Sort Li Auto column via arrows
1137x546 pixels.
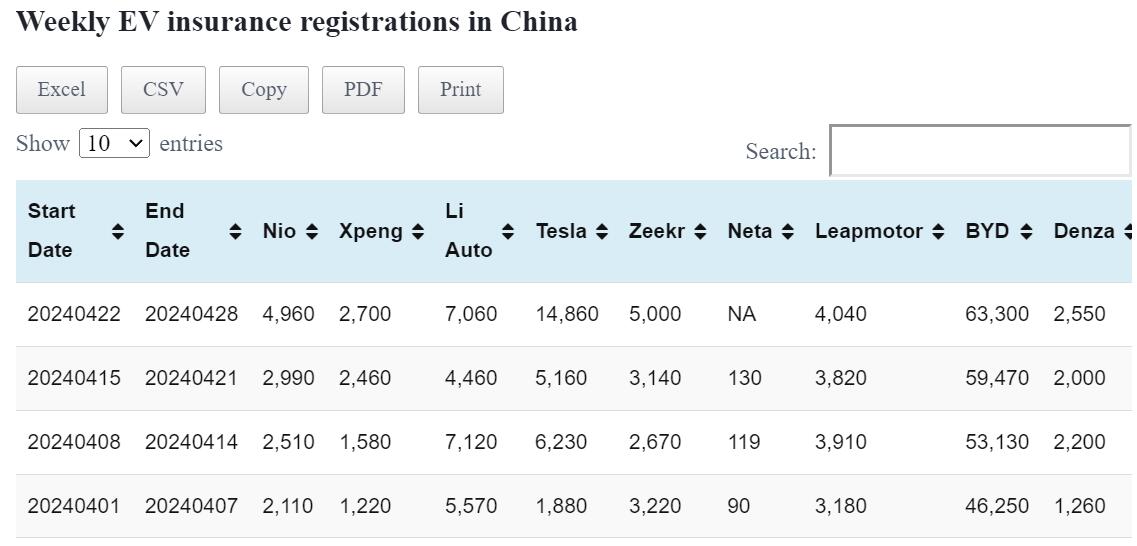(x=508, y=231)
